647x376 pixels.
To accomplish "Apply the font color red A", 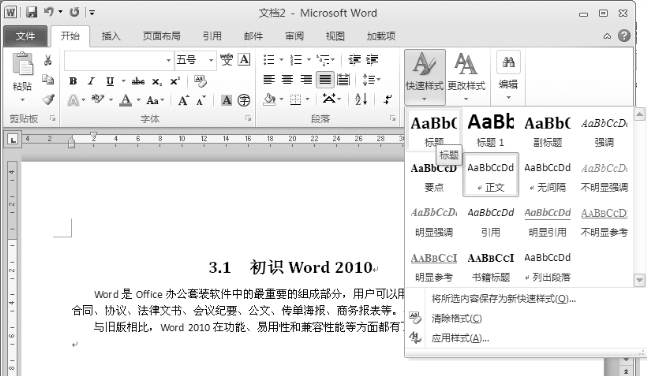I will point(126,100).
